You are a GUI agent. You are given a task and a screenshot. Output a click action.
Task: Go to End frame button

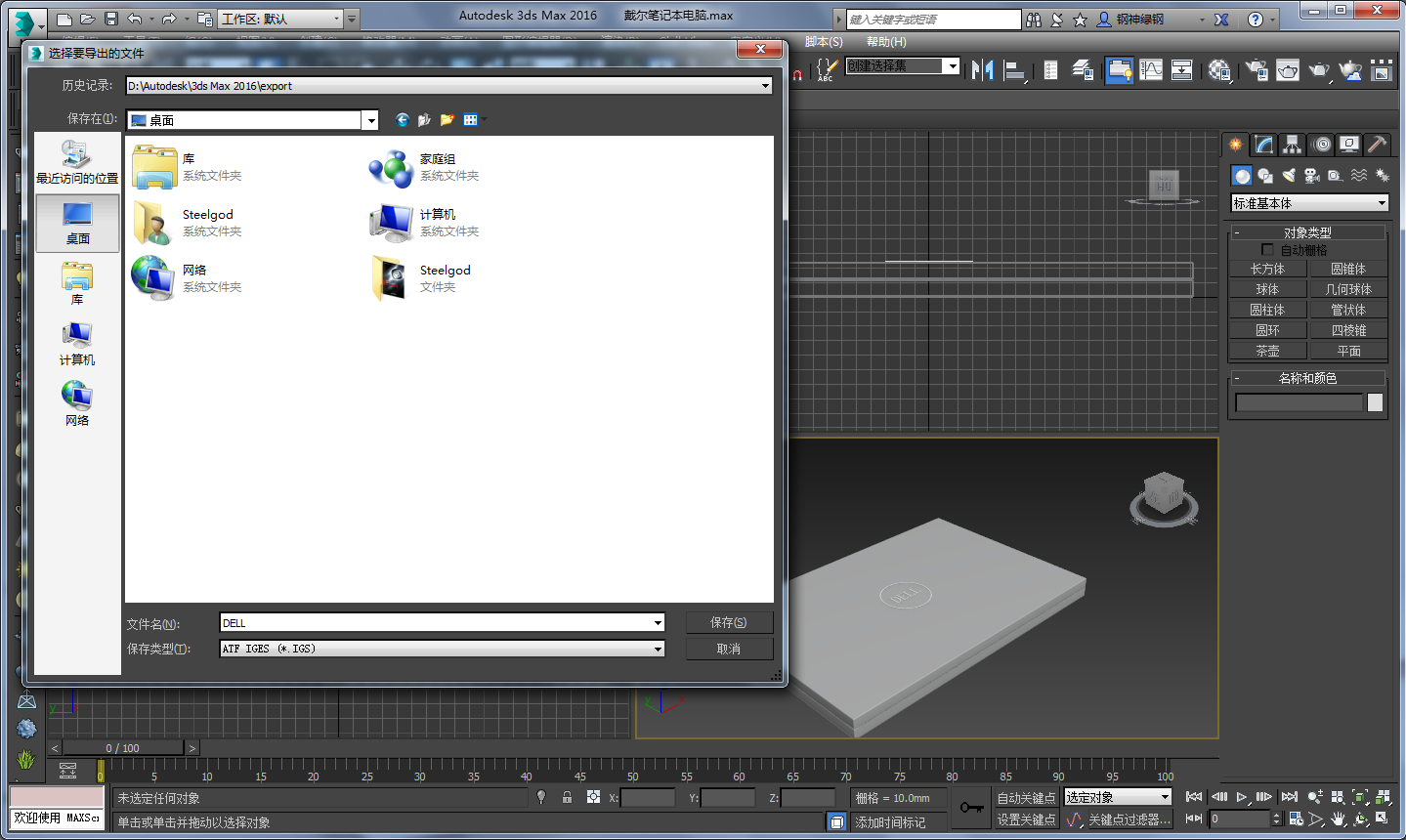click(1290, 797)
